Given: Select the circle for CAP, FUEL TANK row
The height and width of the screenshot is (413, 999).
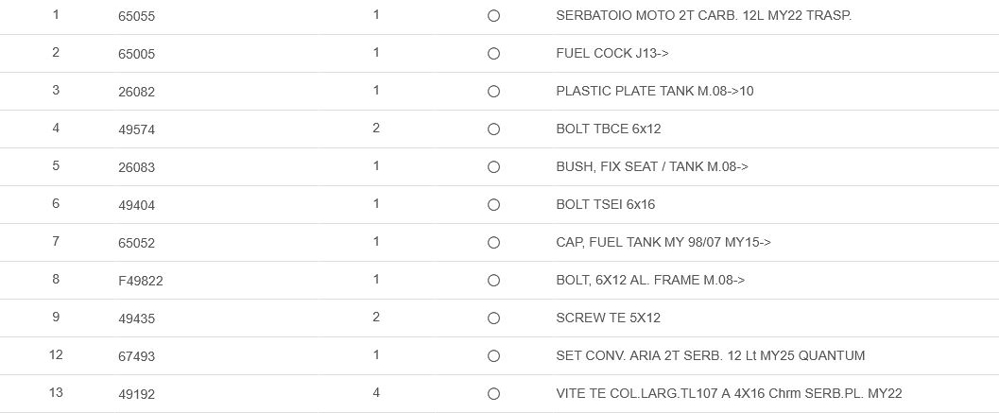Looking at the screenshot, I should point(493,243).
